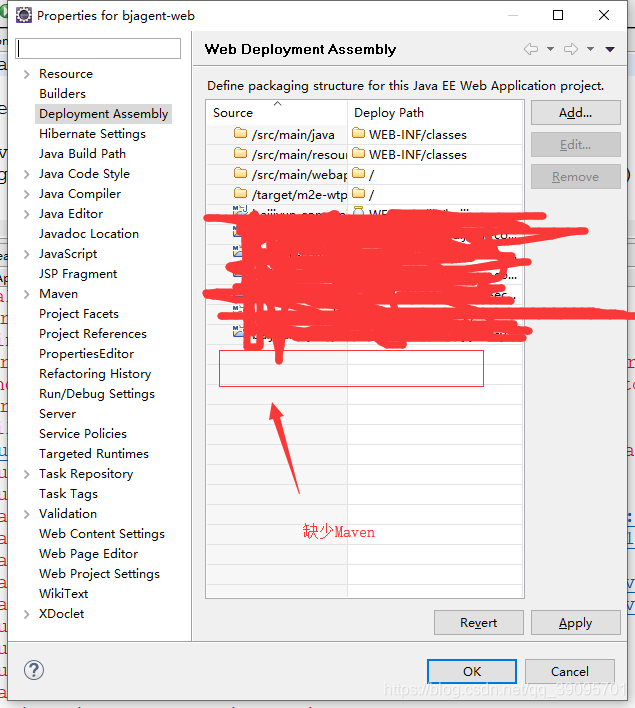Confirm with the OK button

tap(472, 671)
